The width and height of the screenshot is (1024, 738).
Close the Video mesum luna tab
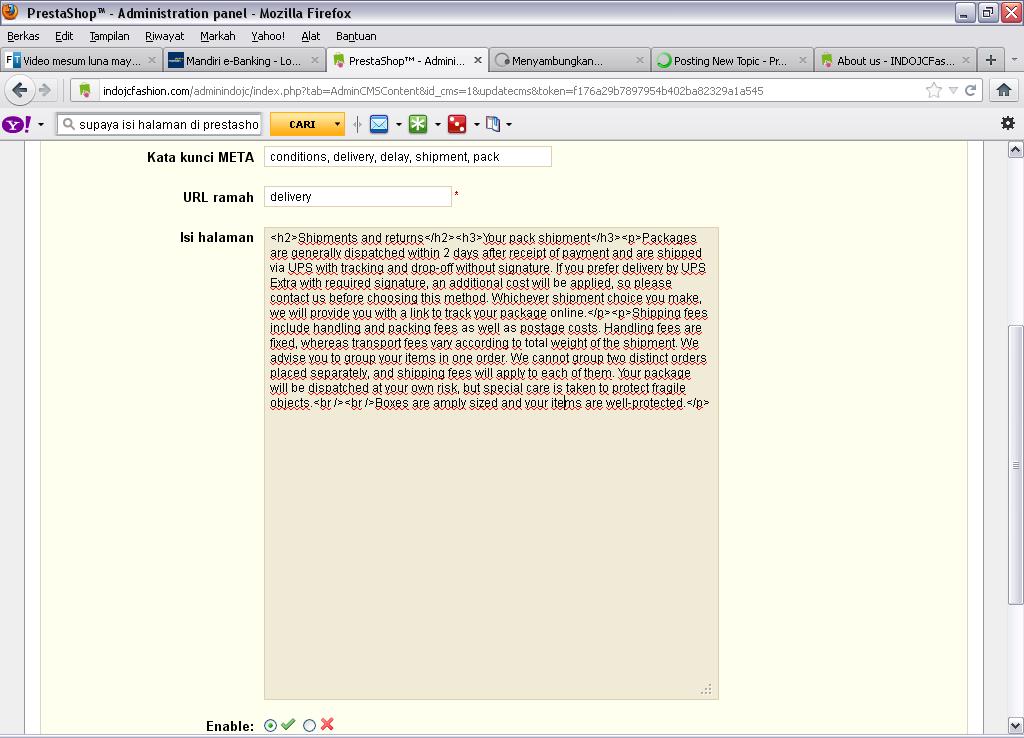[x=152, y=60]
